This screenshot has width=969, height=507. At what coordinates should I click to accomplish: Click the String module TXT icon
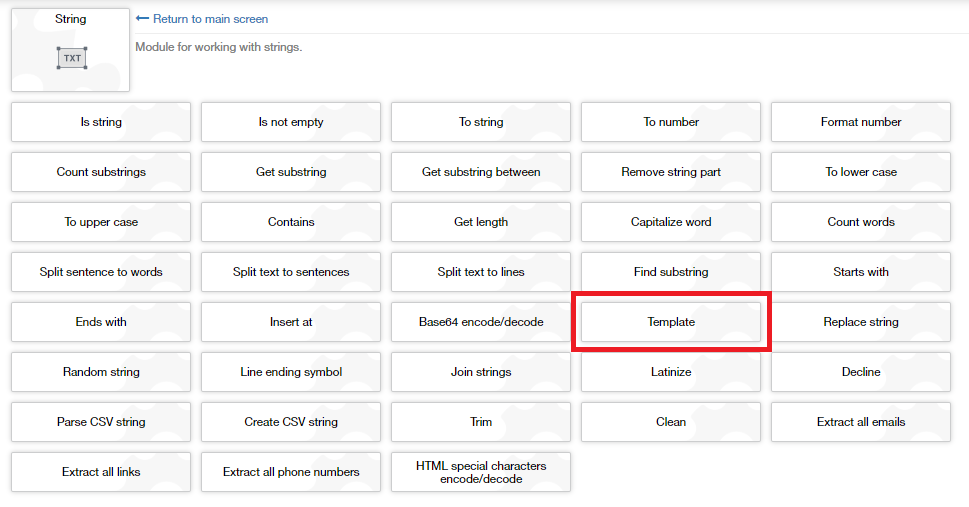point(71,58)
